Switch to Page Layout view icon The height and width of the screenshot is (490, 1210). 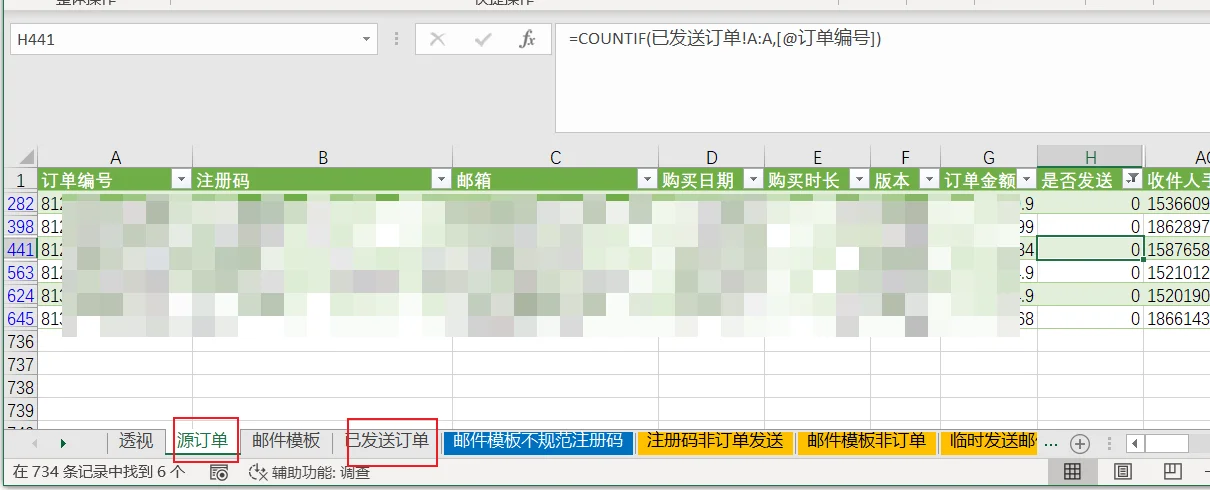click(x=1122, y=472)
